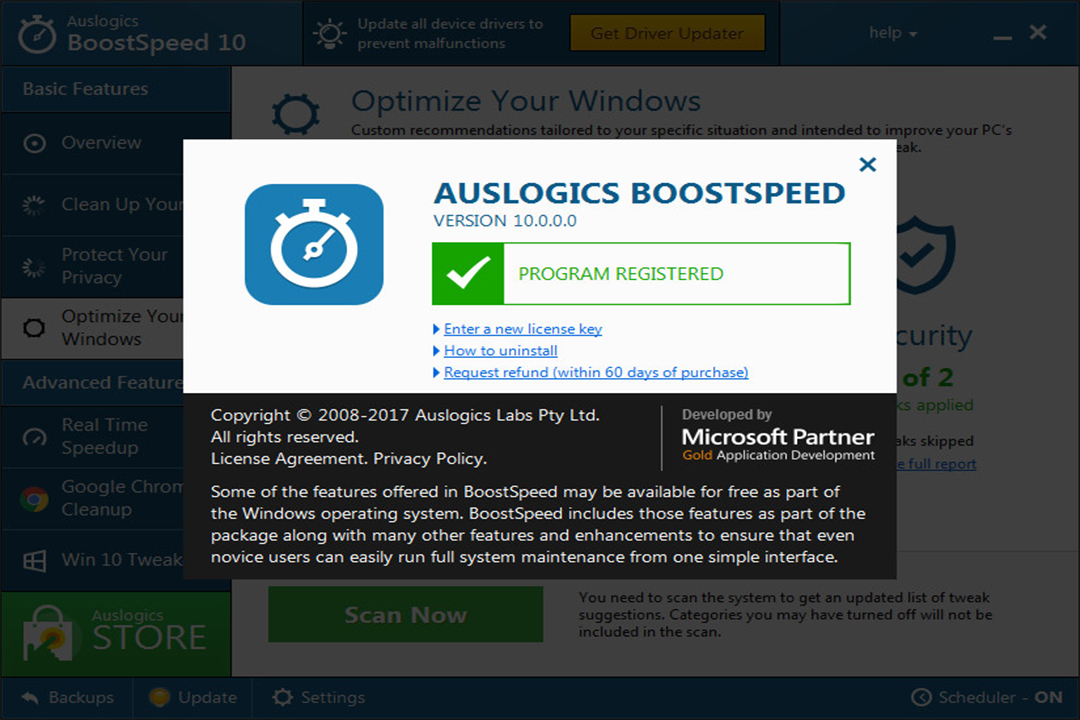Open the Auslogics STORE banner
The width and height of the screenshot is (1080, 720).
pyautogui.click(x=116, y=633)
